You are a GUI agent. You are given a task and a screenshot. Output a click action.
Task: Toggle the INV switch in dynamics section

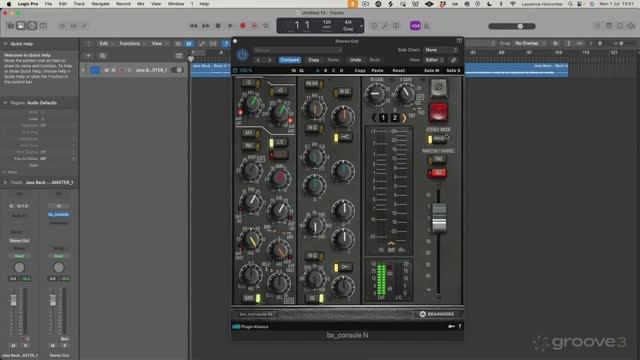tap(250, 146)
